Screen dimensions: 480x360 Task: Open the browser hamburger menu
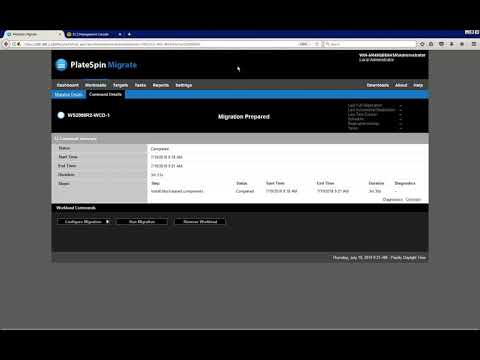point(474,44)
